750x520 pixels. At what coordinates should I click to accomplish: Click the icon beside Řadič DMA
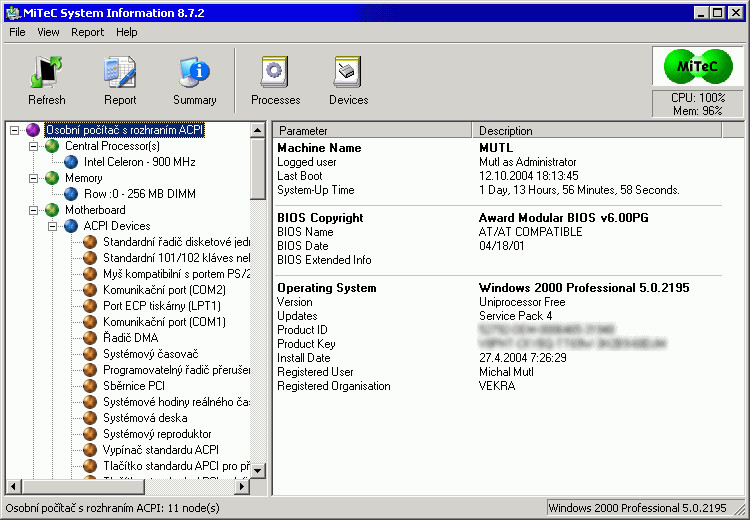90,338
